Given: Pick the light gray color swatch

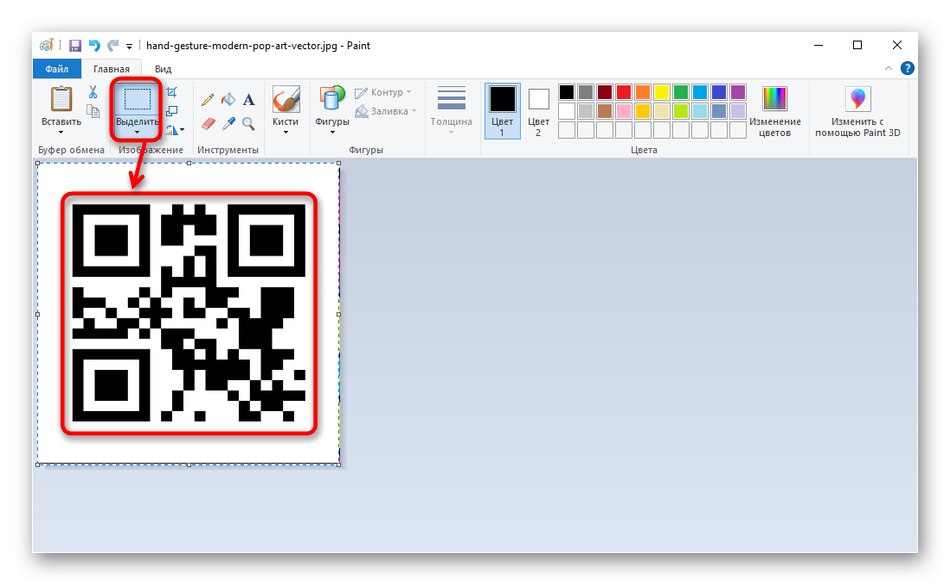Looking at the screenshot, I should (585, 111).
